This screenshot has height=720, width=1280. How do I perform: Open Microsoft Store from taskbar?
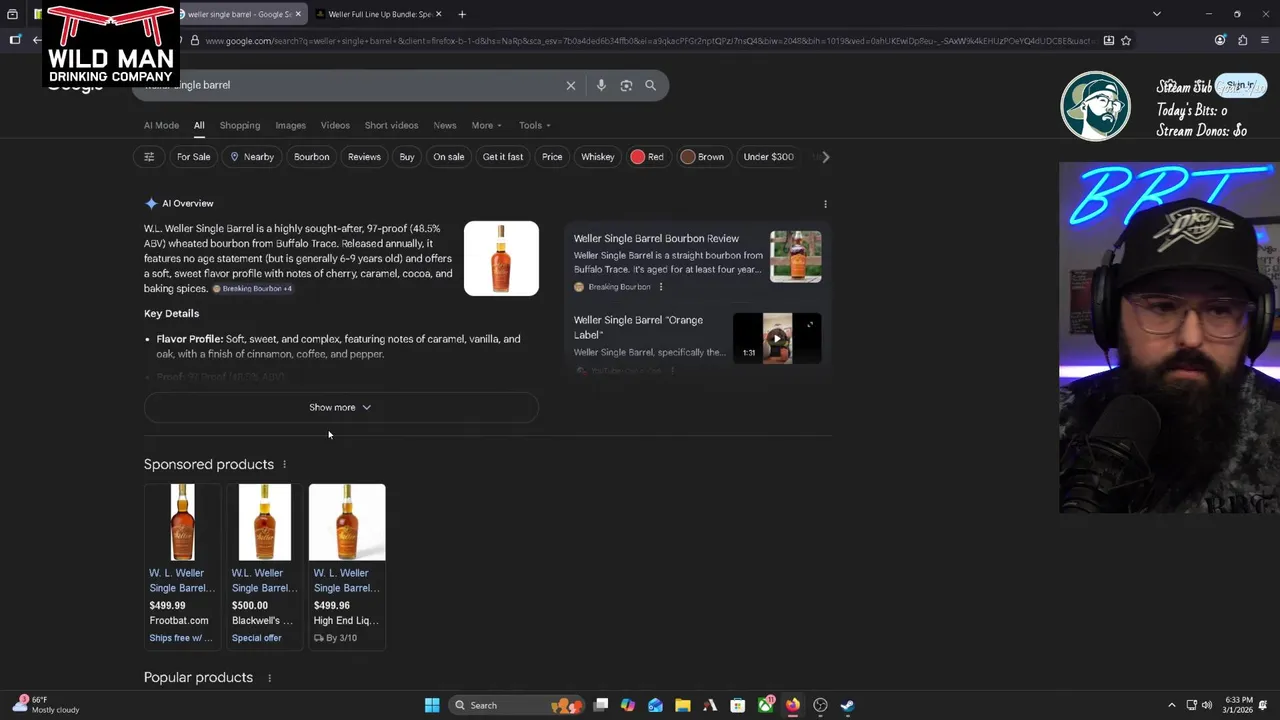click(737, 705)
